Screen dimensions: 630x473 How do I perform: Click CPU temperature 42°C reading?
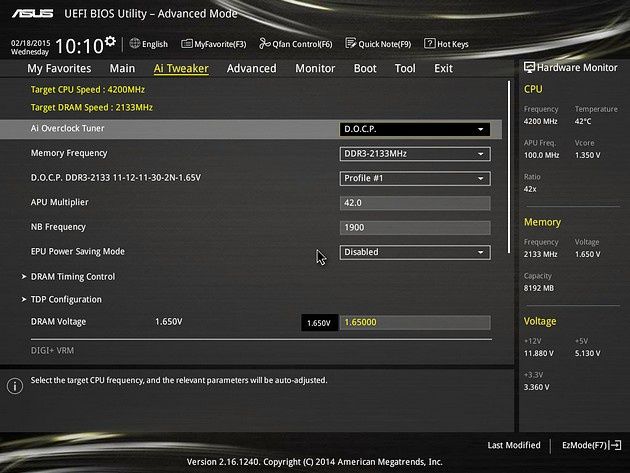pyautogui.click(x=583, y=121)
